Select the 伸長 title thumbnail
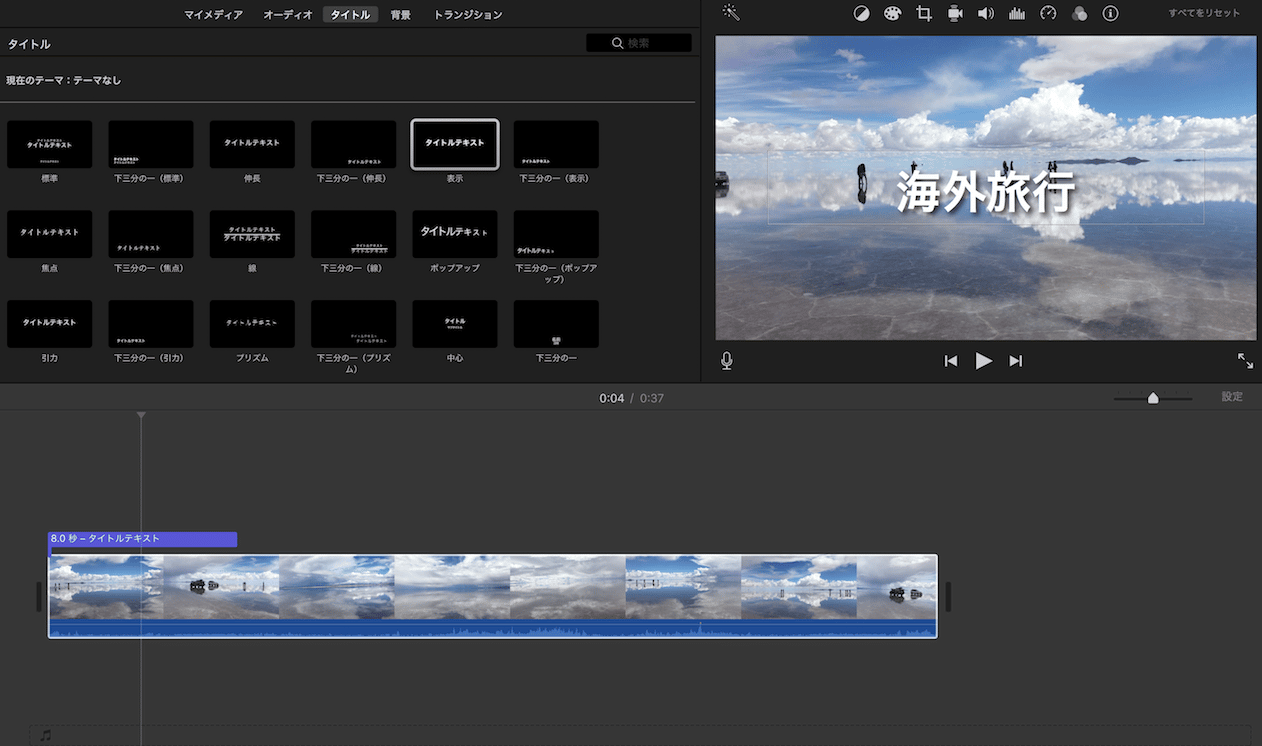Screen dimensions: 1262x746 click(x=252, y=145)
